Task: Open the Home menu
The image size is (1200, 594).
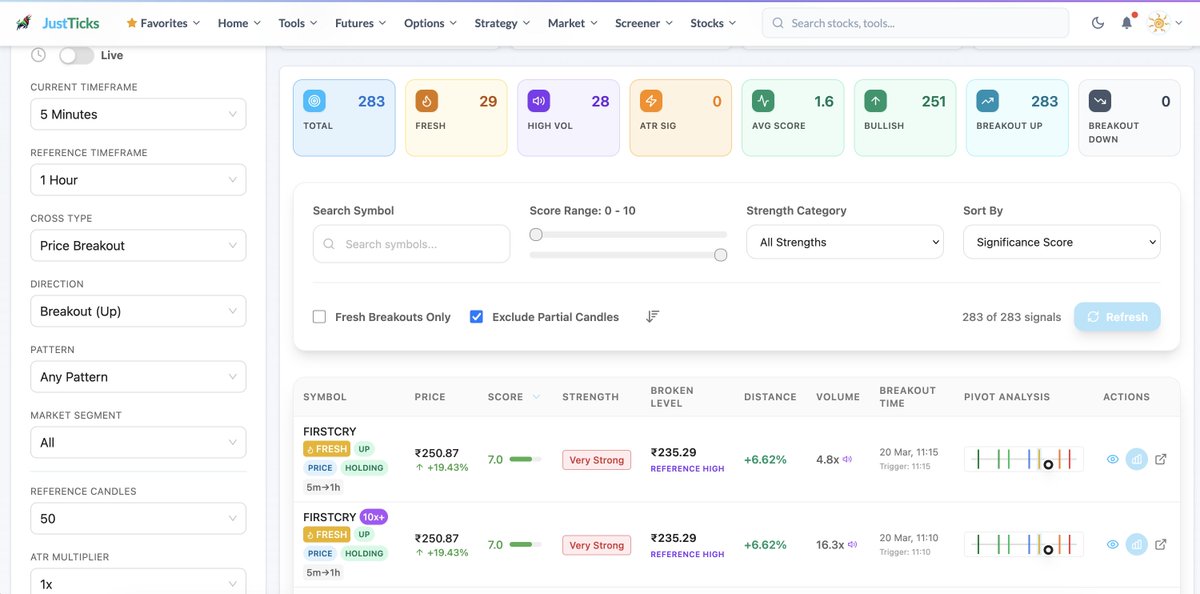Action: point(239,23)
